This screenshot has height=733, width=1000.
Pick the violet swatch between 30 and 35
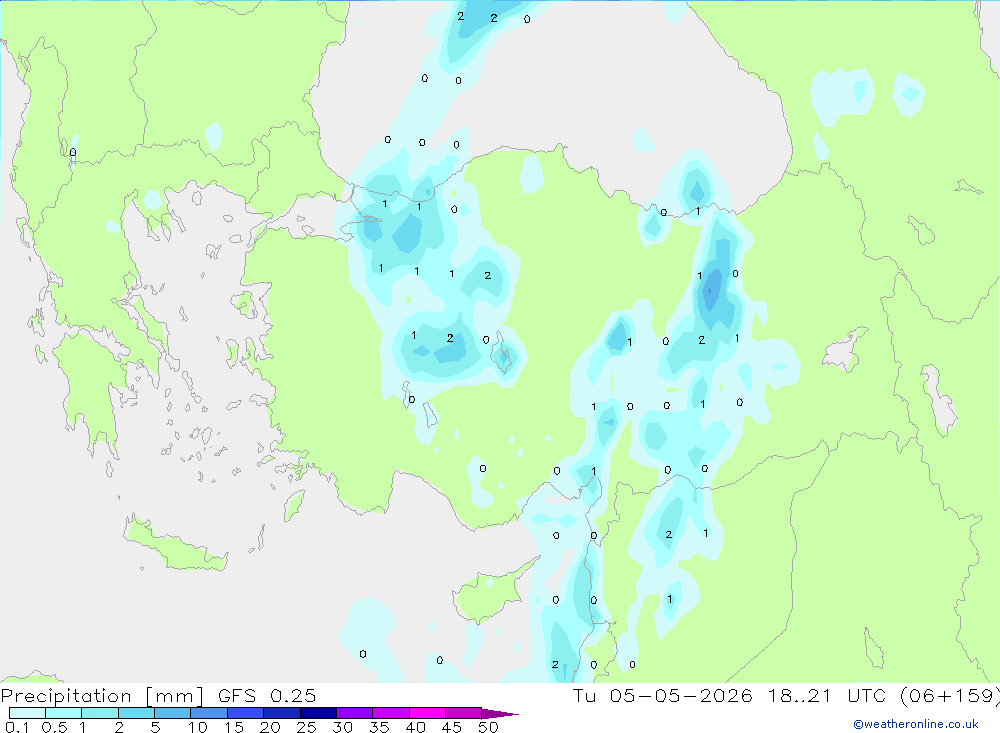tap(355, 713)
